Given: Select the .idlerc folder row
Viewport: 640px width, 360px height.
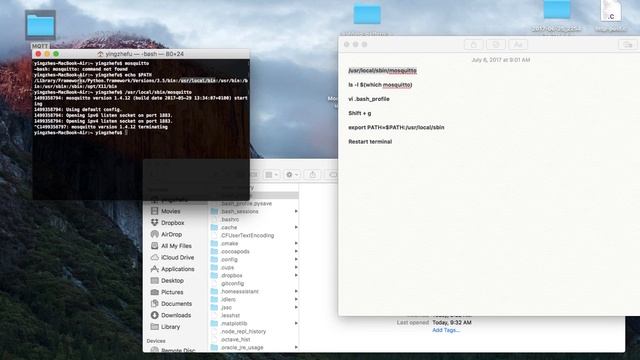Looking at the screenshot, I should pos(254,299).
